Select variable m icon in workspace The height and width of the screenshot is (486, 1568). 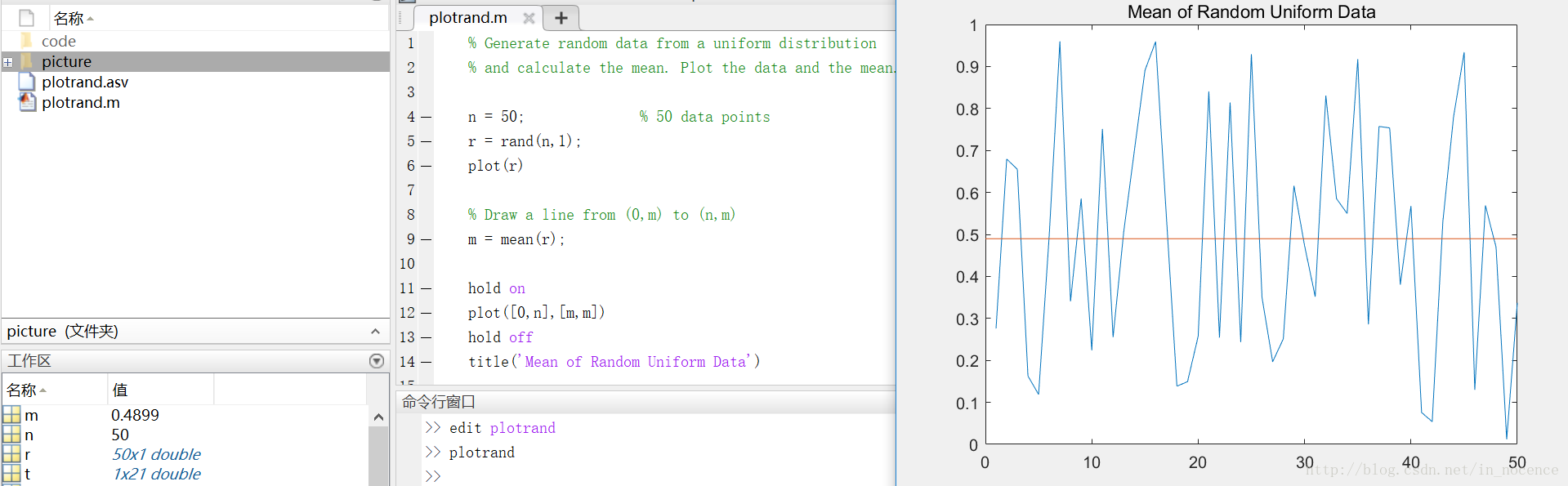click(11, 415)
